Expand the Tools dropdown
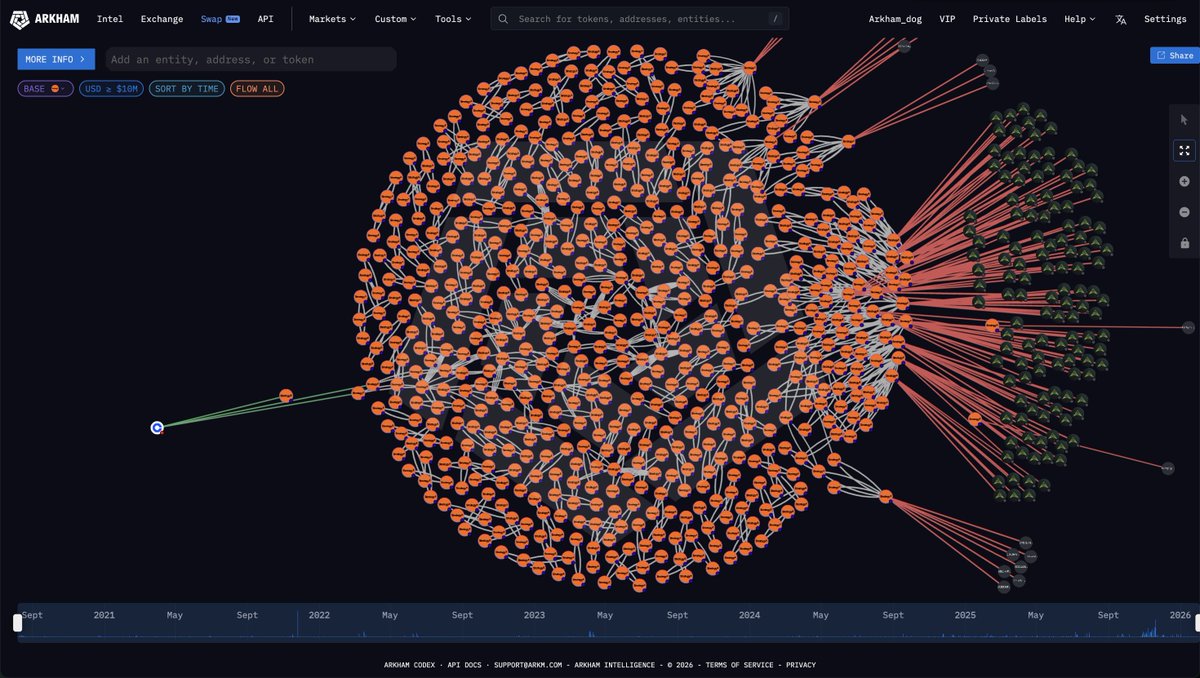Screen dimensions: 1200x678 [452, 19]
